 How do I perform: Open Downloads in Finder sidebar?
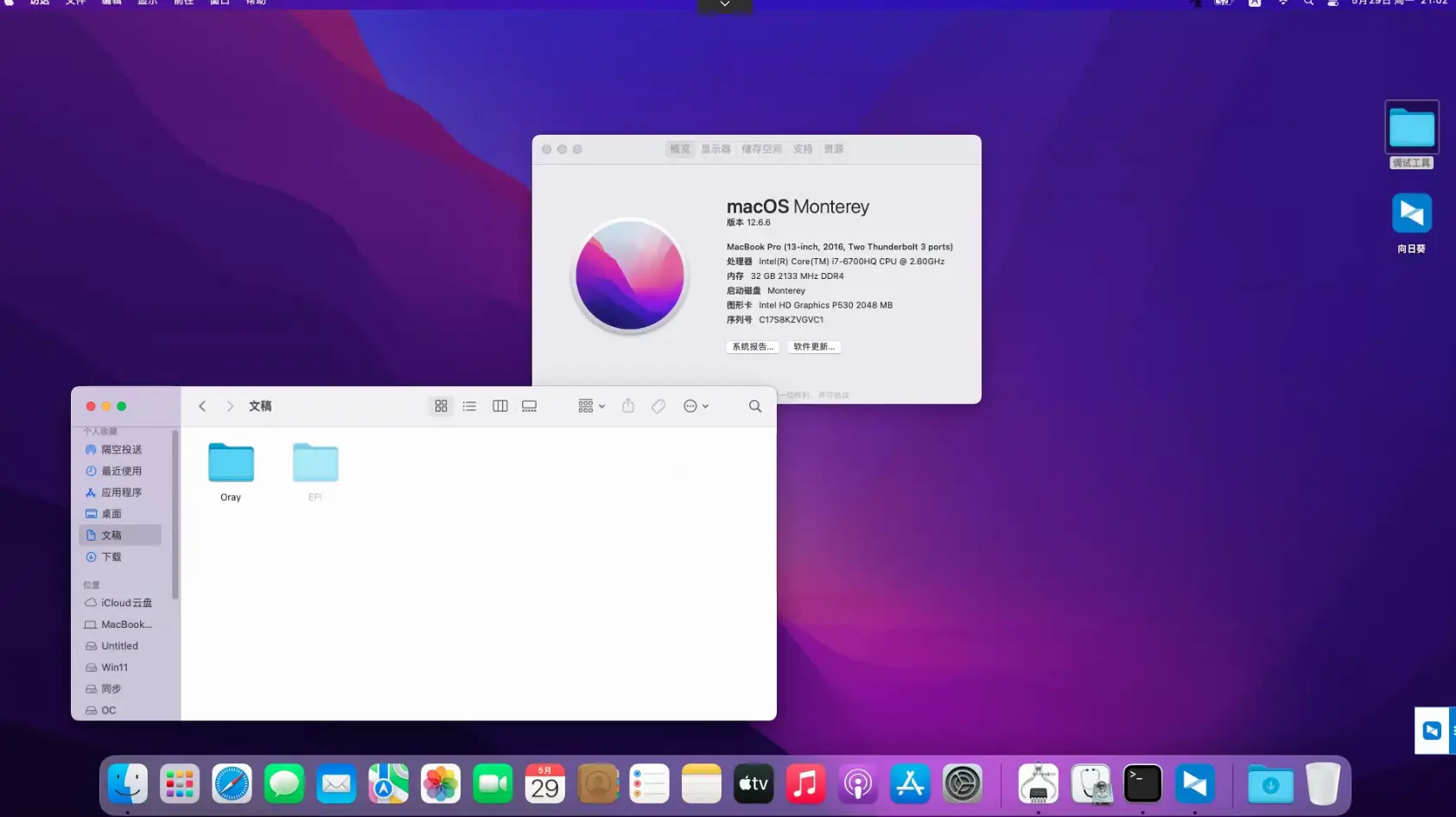pyautogui.click(x=111, y=557)
